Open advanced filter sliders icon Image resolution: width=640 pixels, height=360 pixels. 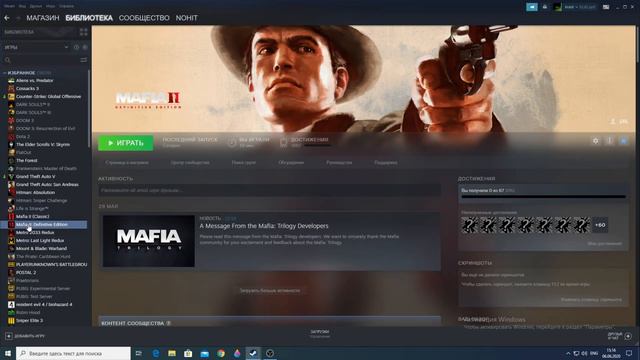coord(84,60)
